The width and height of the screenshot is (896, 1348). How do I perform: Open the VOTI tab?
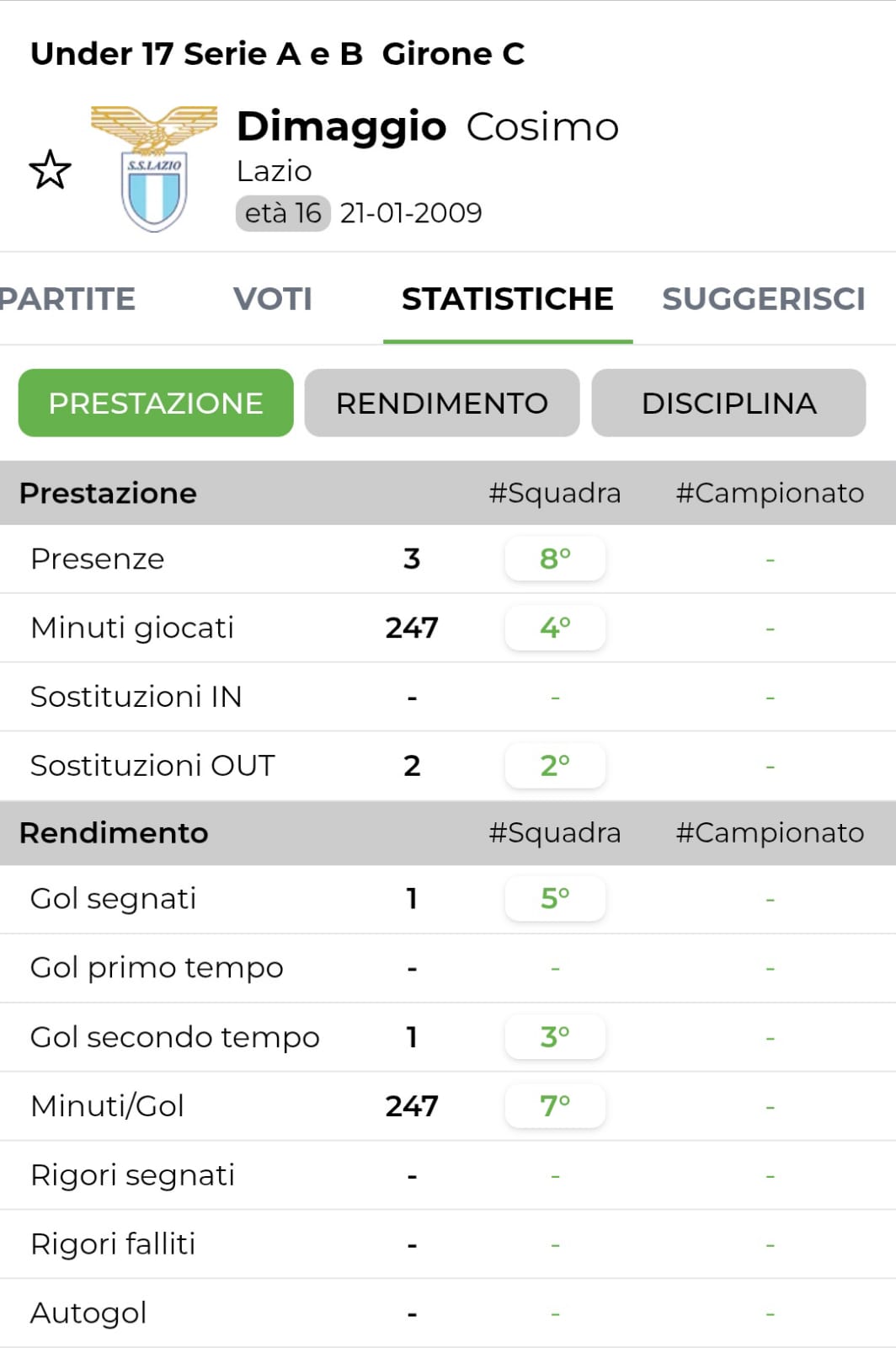(272, 299)
